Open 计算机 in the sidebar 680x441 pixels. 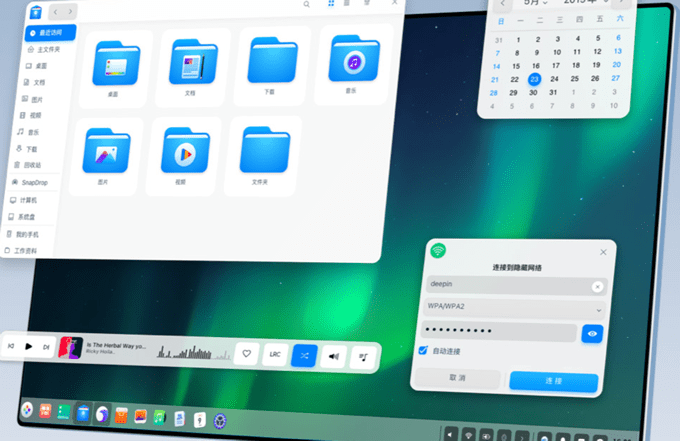pos(23,200)
